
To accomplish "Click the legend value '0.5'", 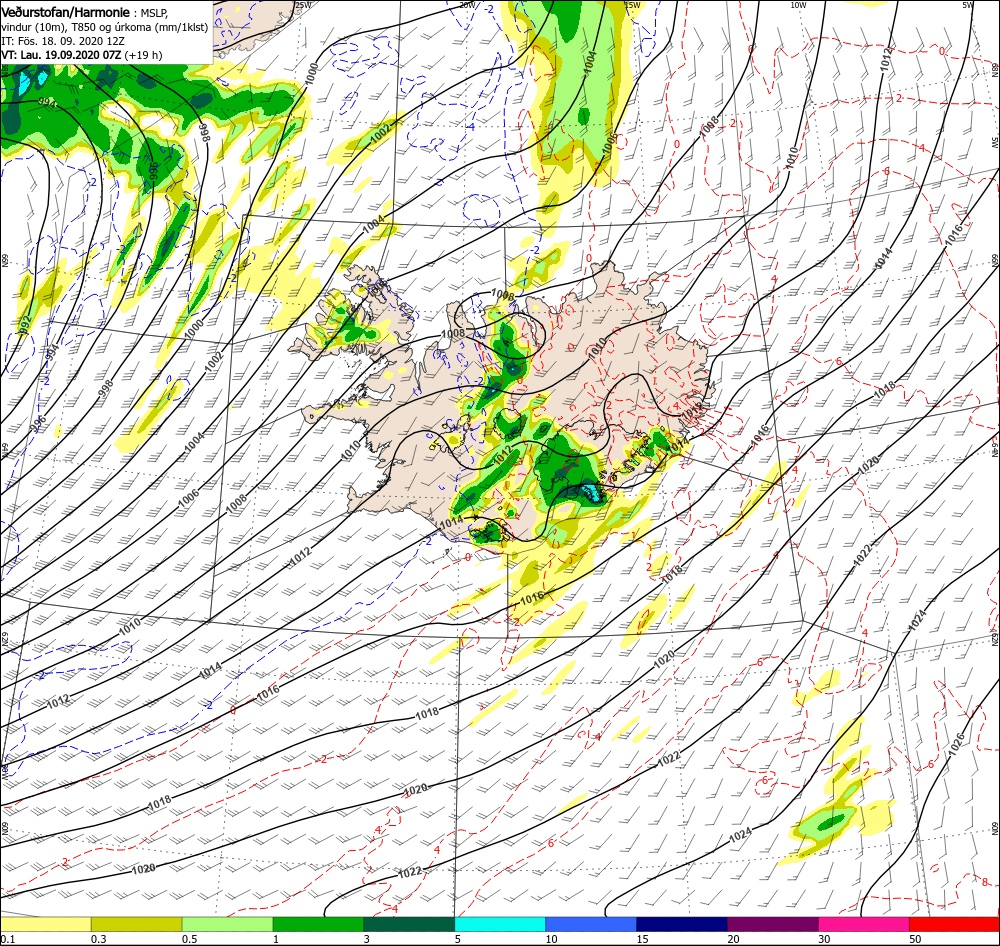I will tap(190, 939).
